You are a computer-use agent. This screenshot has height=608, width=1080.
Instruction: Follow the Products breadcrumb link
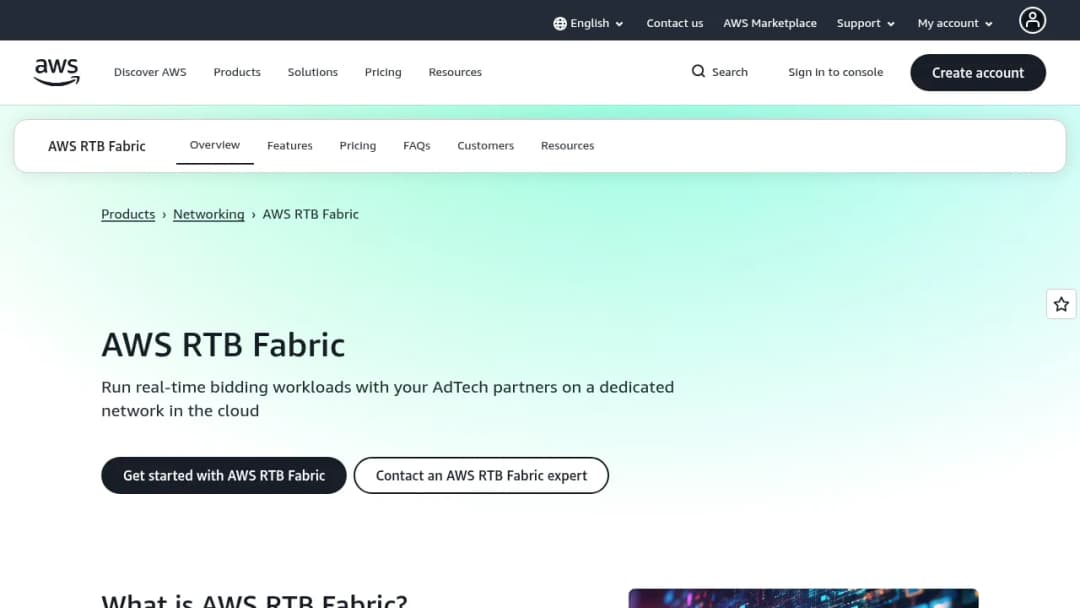pos(128,214)
